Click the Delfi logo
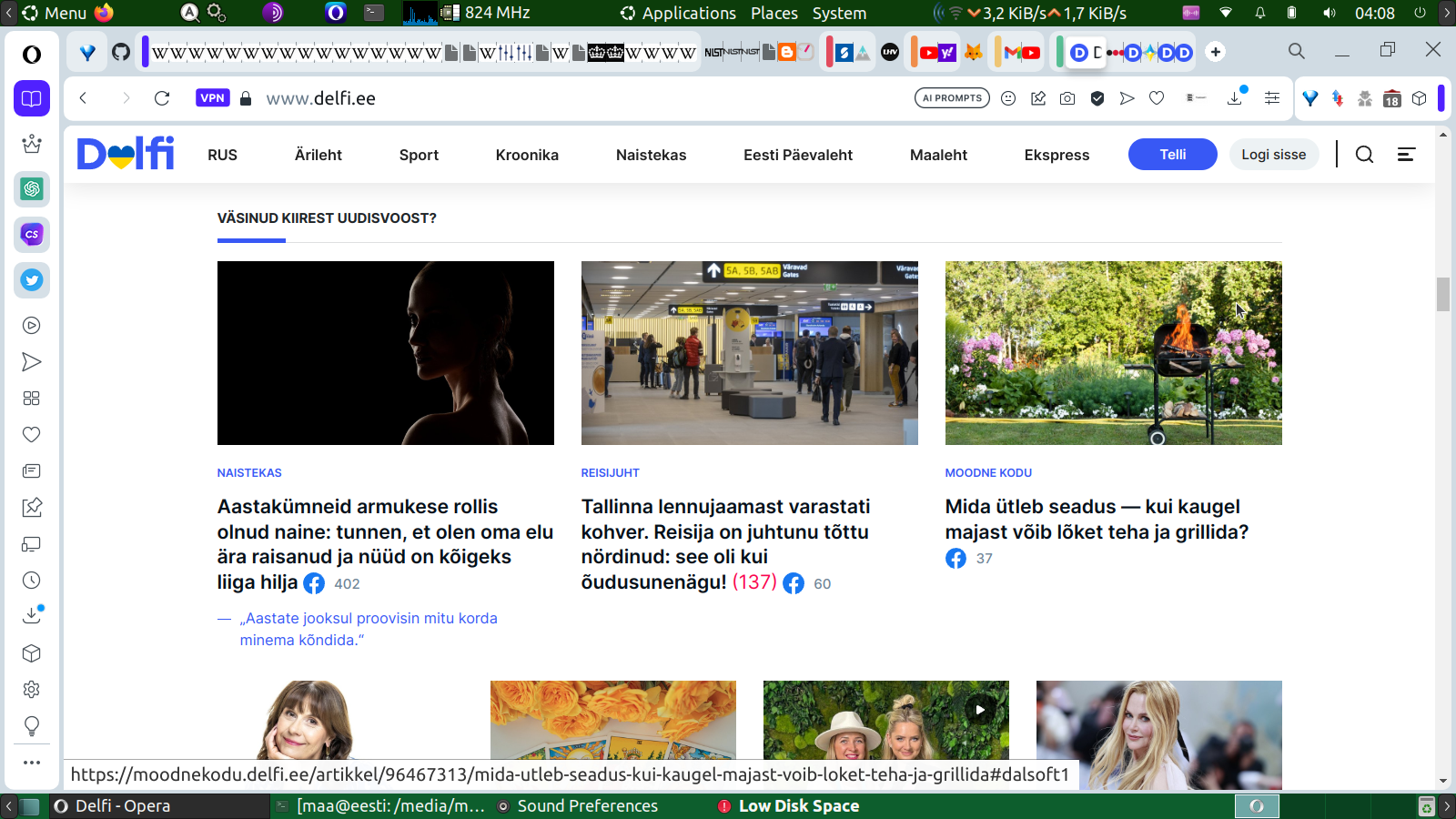Screen dimensions: 1456x819 click(126, 154)
